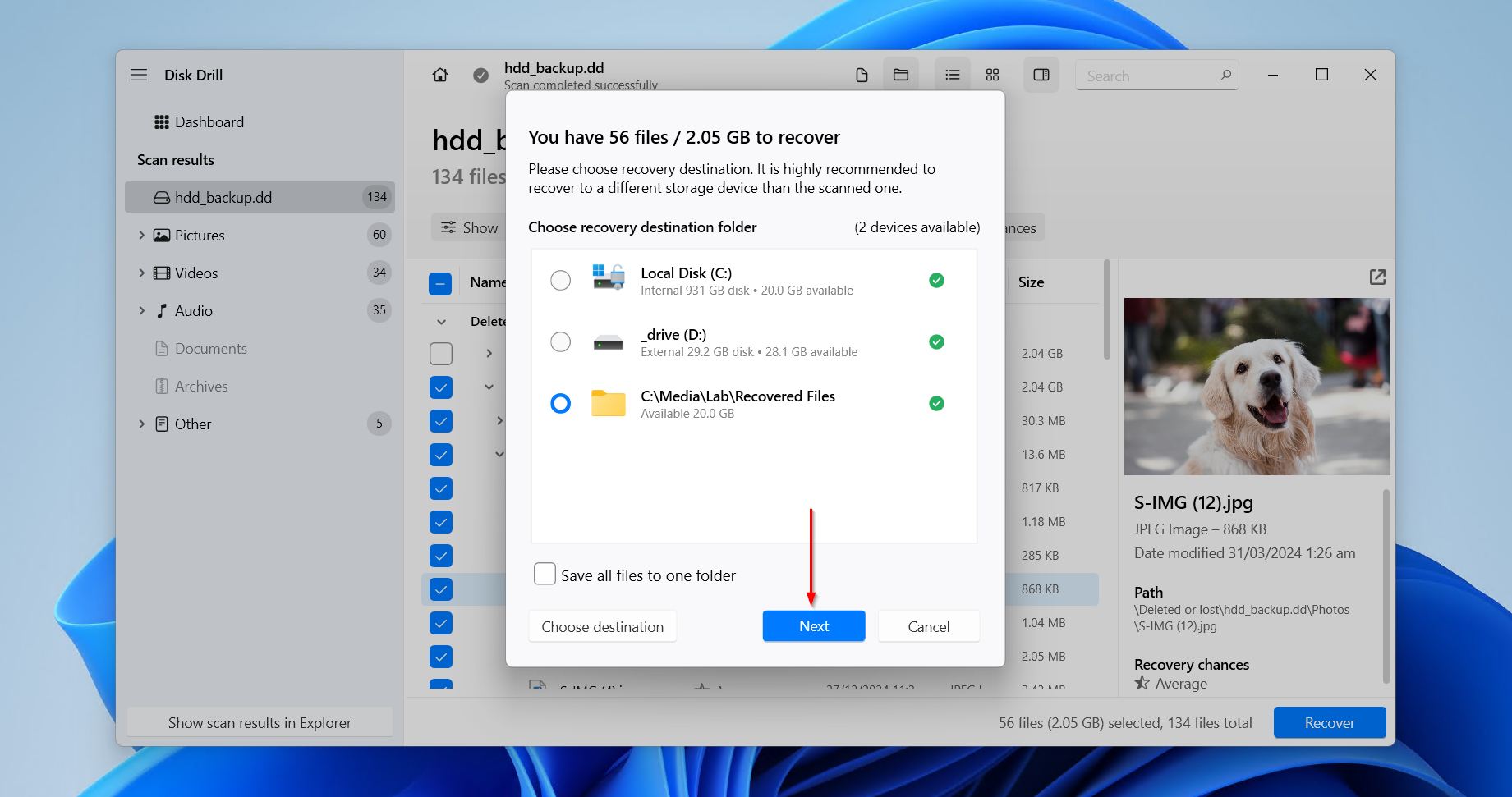The width and height of the screenshot is (1512, 797).
Task: Expand the Pictures category
Action: 141,235
